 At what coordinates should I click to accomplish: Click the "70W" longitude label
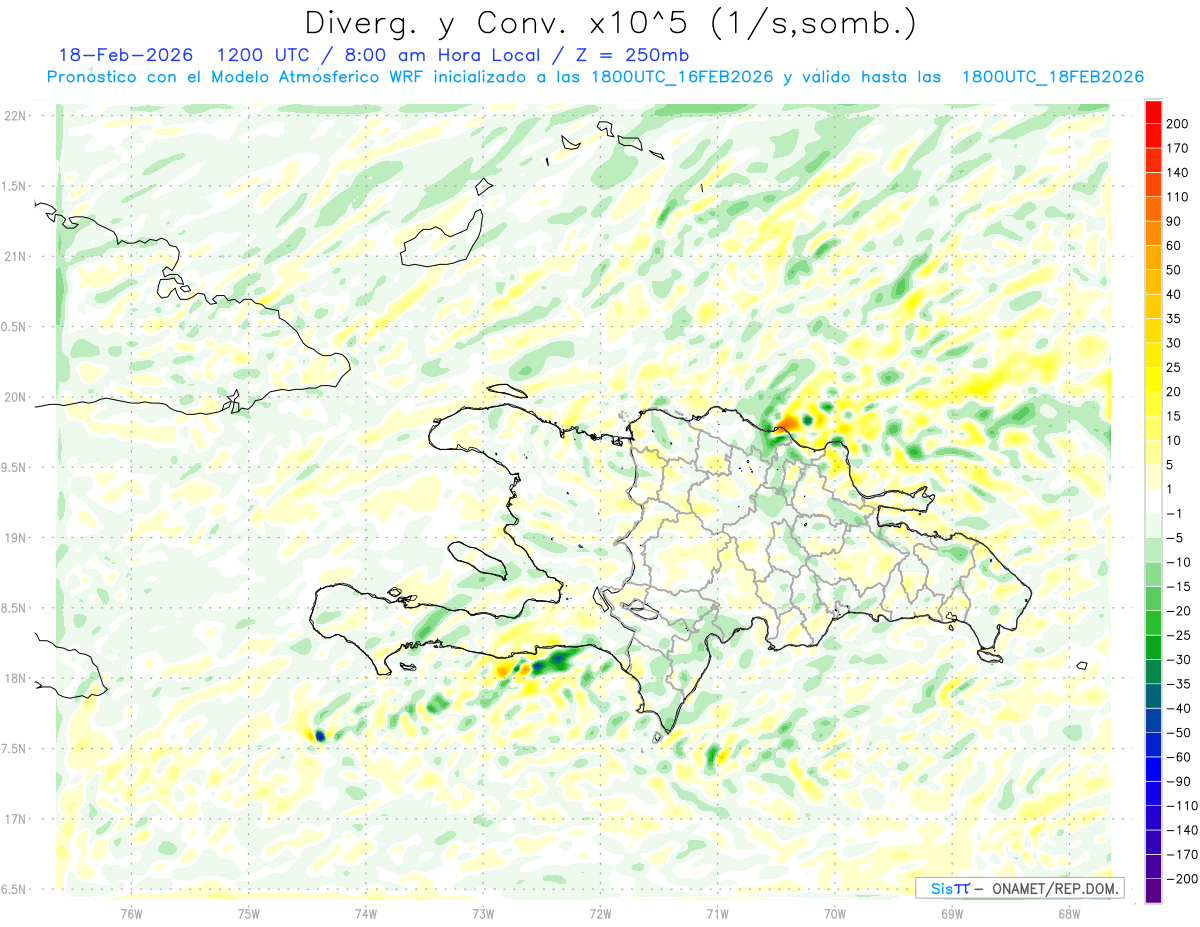pyautogui.click(x=835, y=913)
